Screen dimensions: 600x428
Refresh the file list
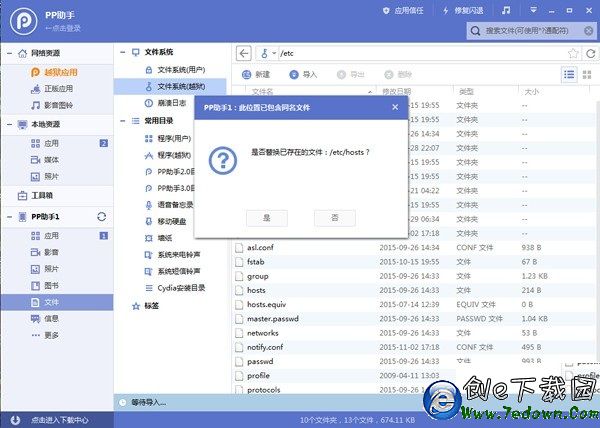pyautogui.click(x=590, y=53)
